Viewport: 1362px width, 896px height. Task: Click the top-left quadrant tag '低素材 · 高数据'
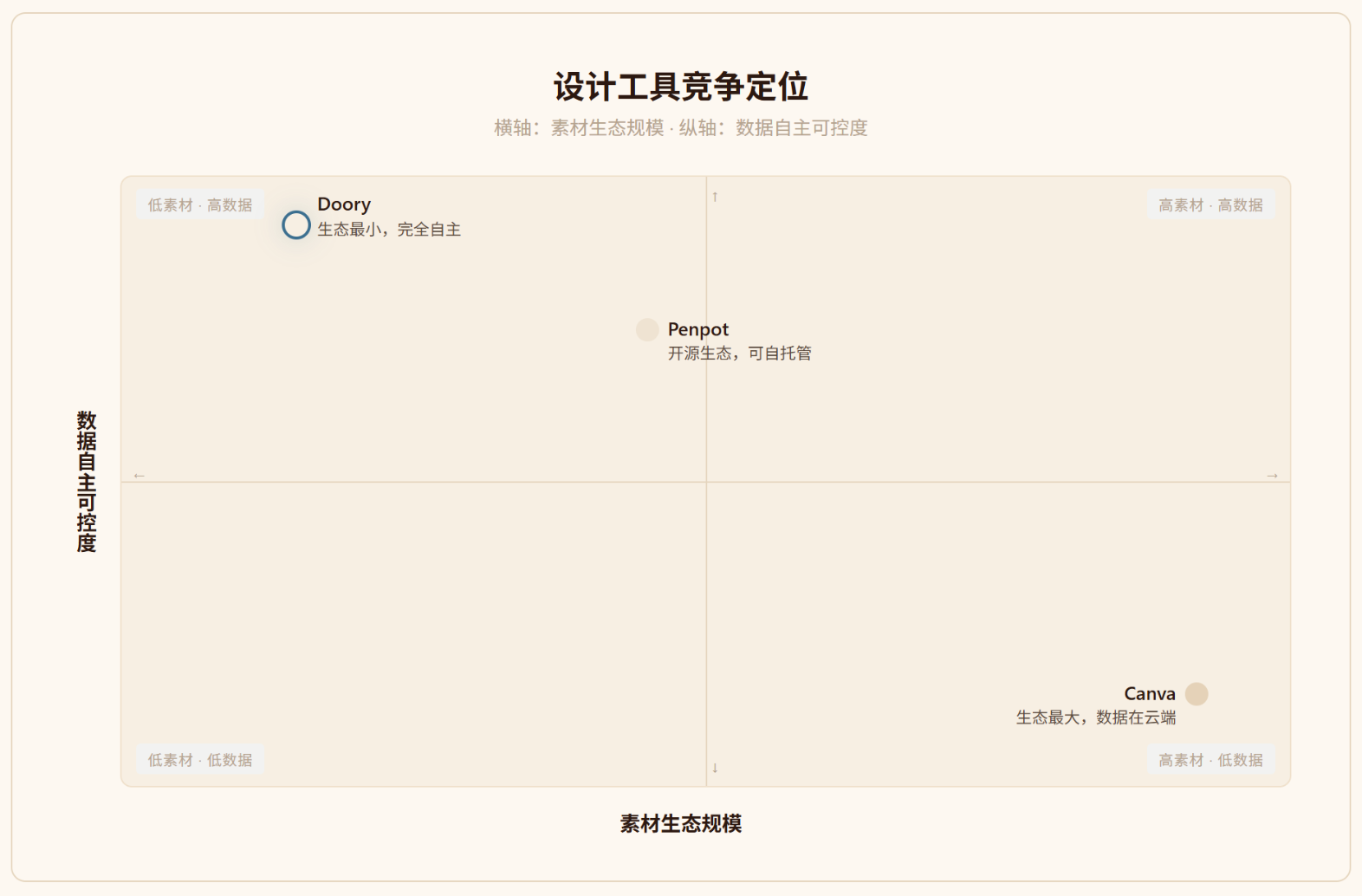tap(200, 205)
